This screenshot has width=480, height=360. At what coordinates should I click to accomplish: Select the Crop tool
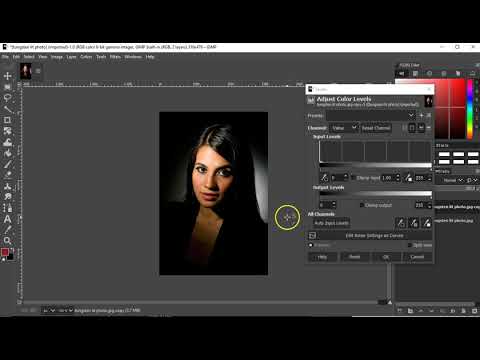[7, 120]
